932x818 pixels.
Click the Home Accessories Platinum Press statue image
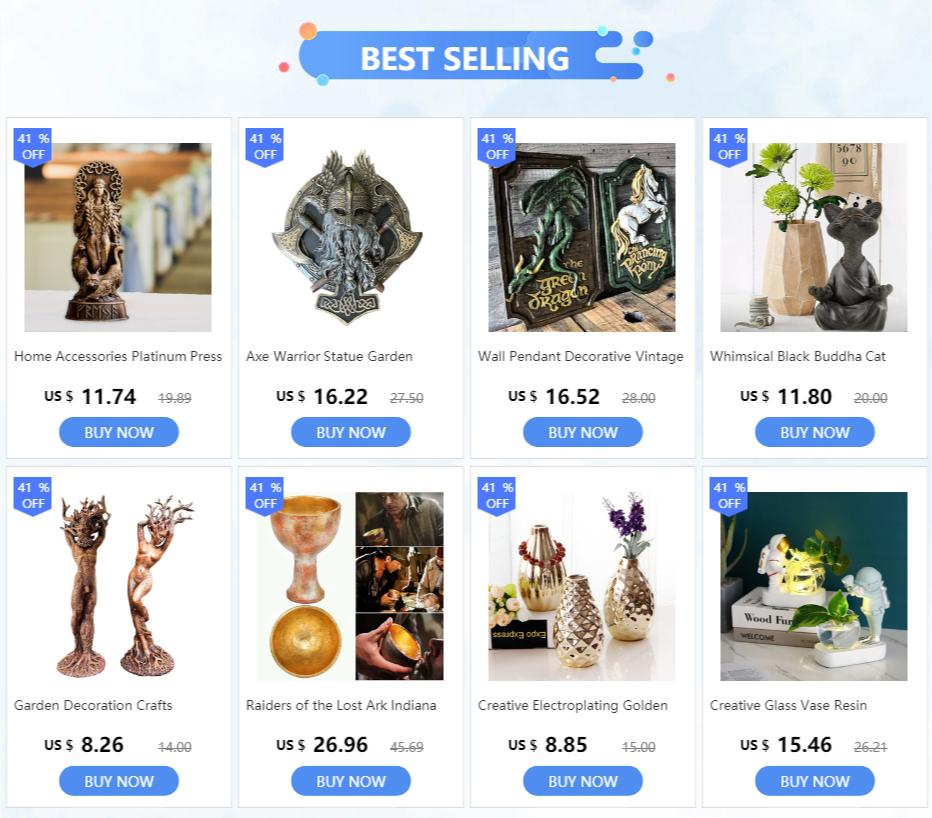118,237
